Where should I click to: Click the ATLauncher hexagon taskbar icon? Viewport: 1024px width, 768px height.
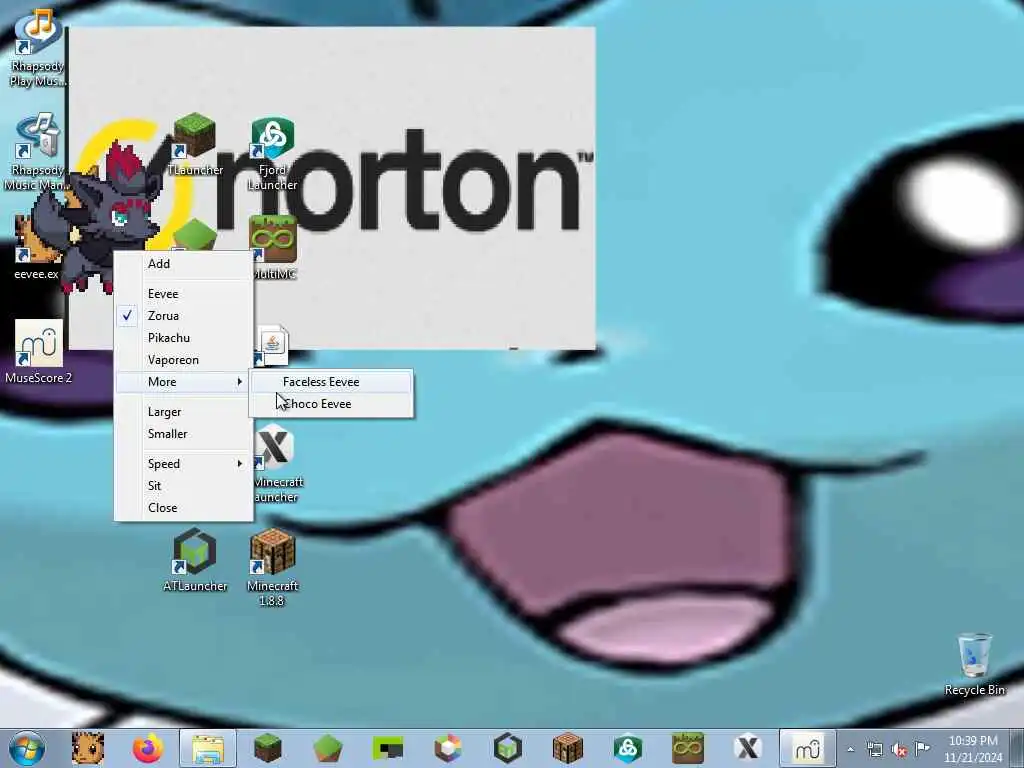(507, 748)
